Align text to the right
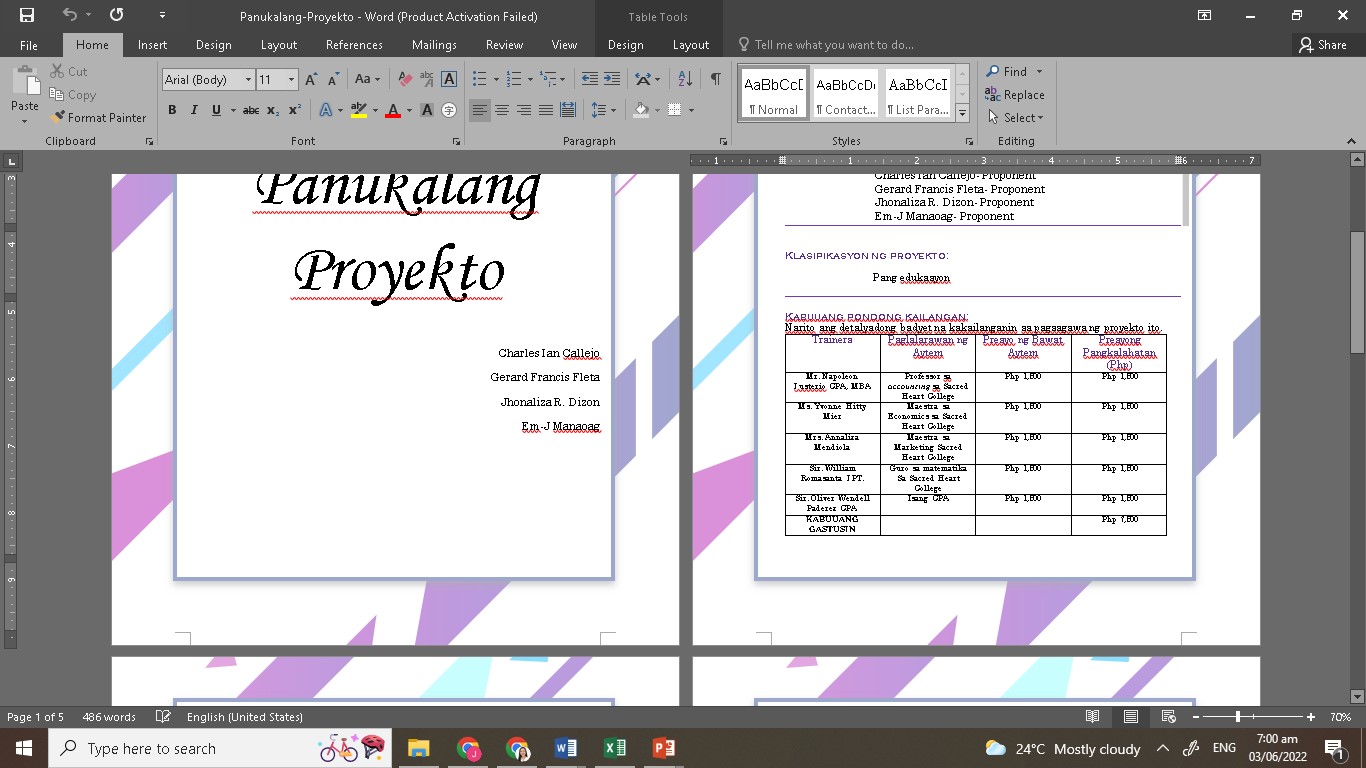Screen dimensions: 1366x768 [524, 110]
